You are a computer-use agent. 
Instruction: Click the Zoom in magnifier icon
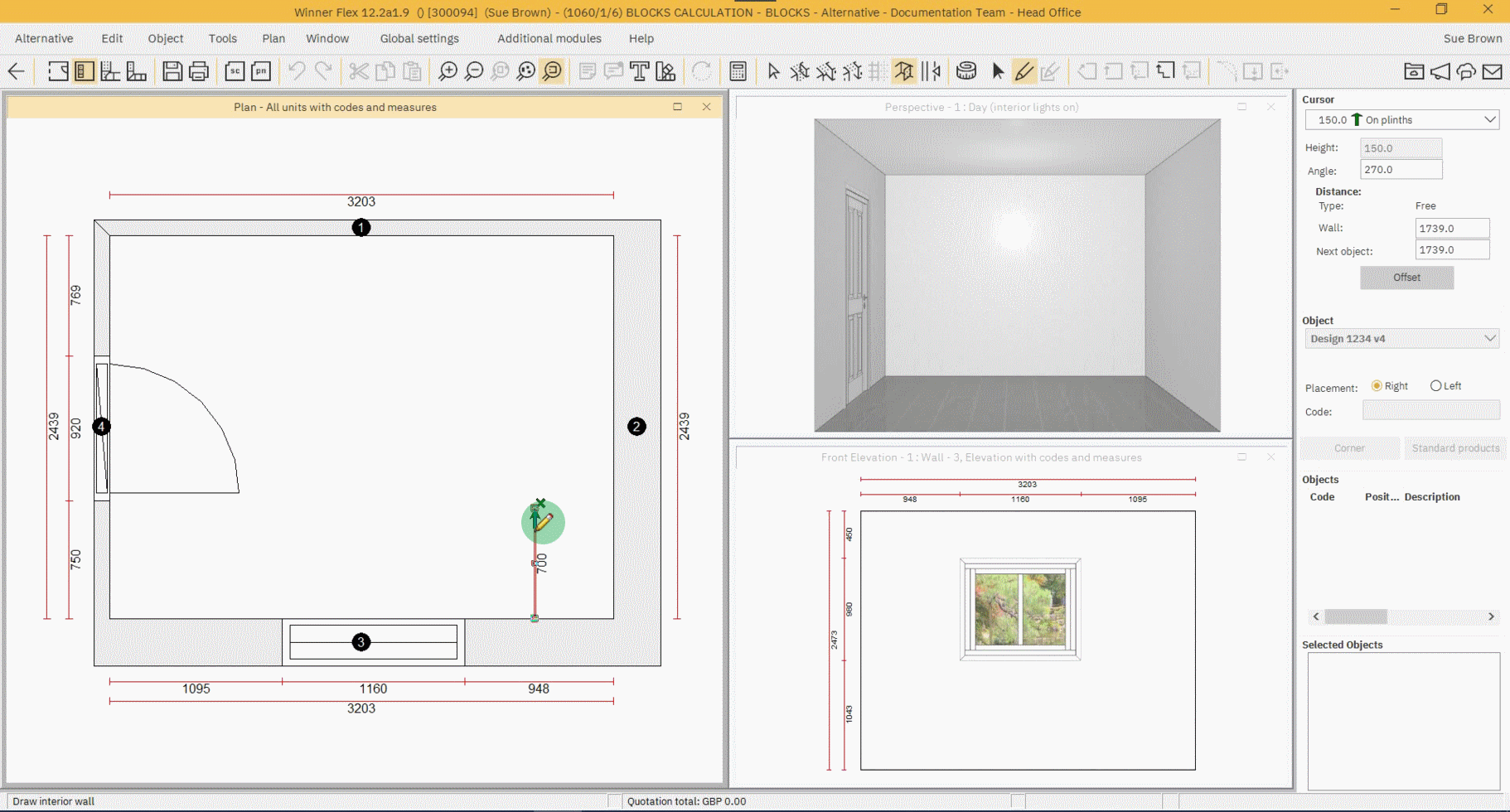pyautogui.click(x=448, y=71)
